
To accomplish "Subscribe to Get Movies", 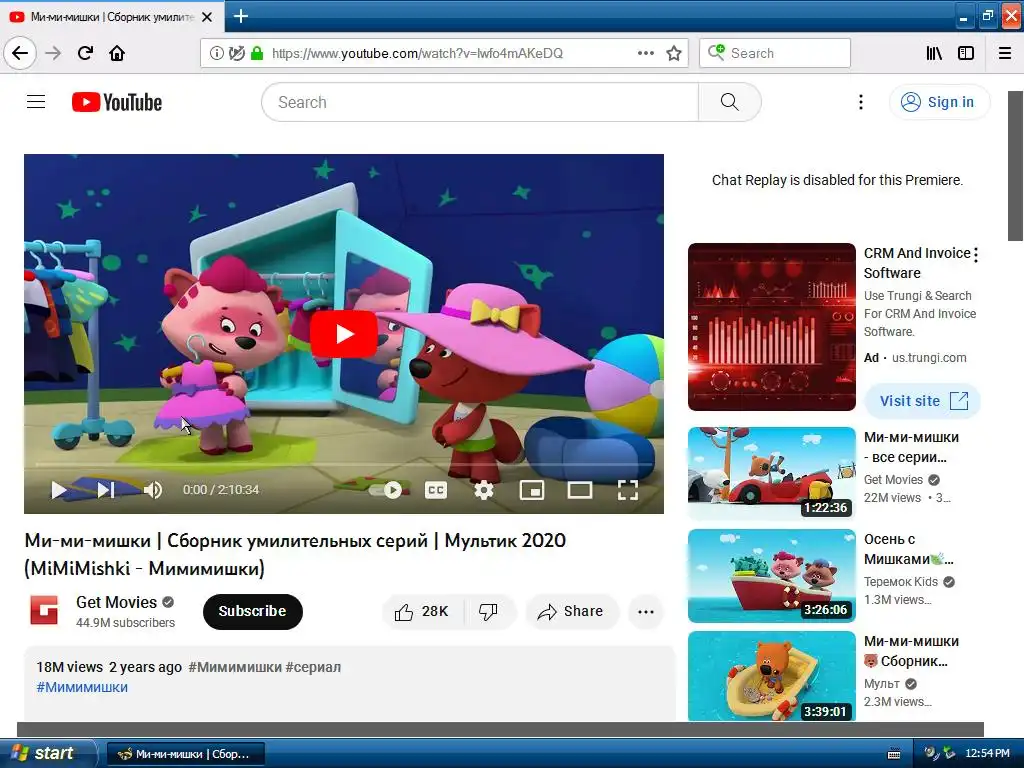I will pyautogui.click(x=253, y=611).
